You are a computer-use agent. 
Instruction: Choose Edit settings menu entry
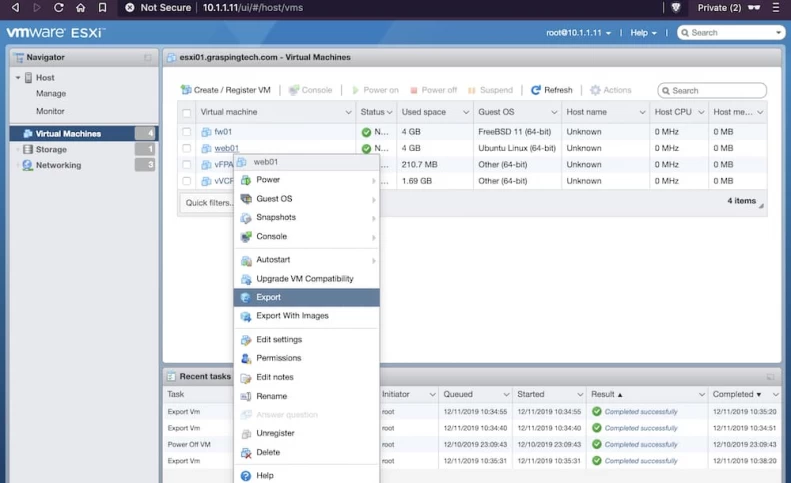[x=307, y=340]
